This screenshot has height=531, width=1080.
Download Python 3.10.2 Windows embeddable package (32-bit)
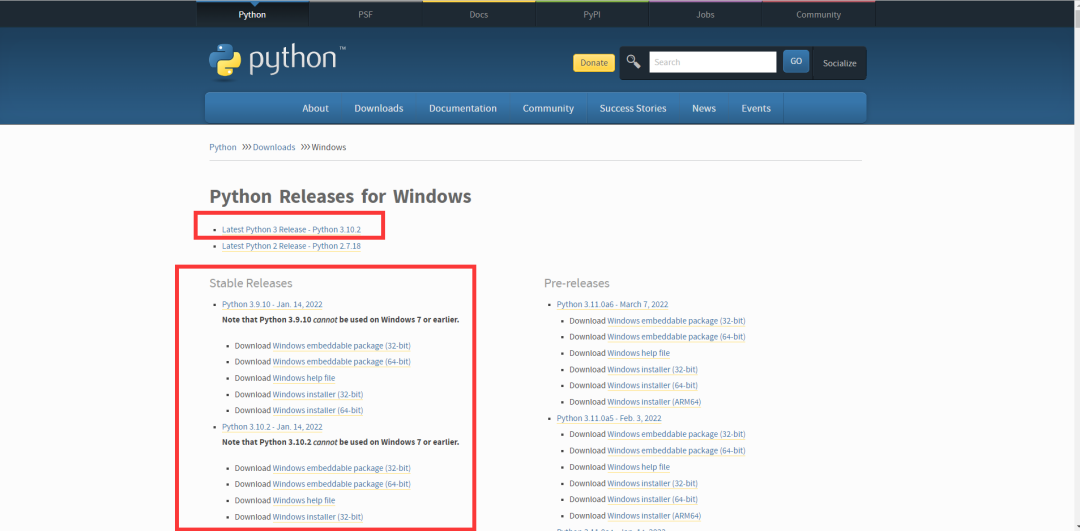tap(342, 468)
